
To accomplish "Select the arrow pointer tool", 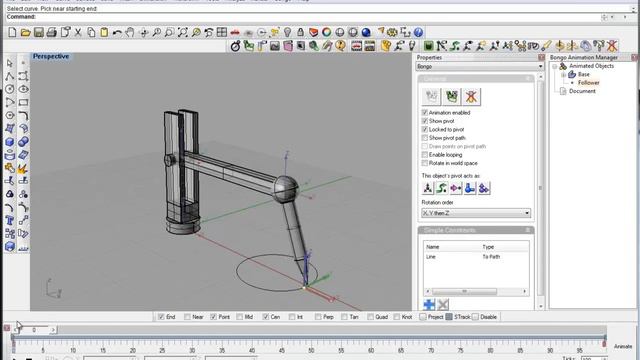I will click(x=10, y=63).
